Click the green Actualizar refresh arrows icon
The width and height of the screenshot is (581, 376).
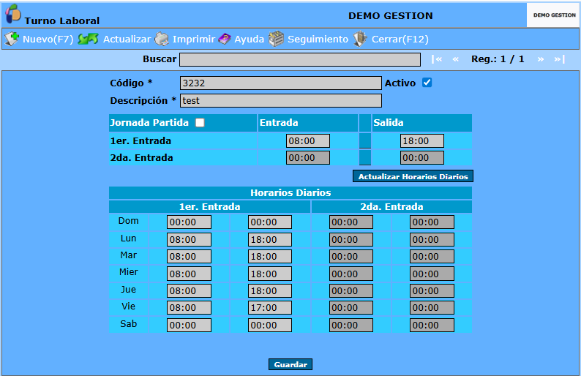coord(88,39)
